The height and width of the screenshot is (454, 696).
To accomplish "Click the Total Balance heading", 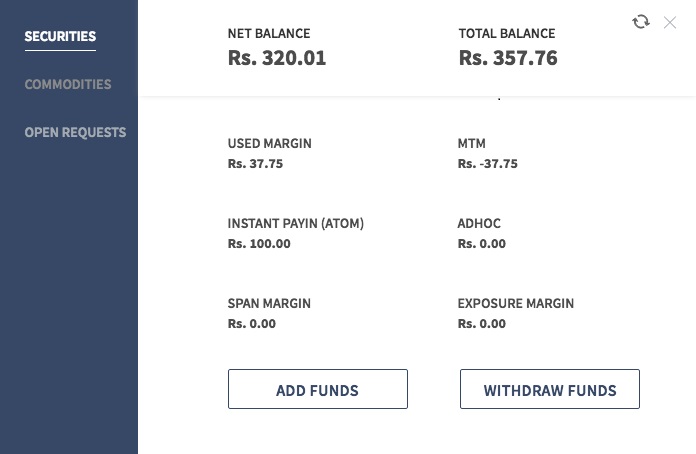I will 506,34.
